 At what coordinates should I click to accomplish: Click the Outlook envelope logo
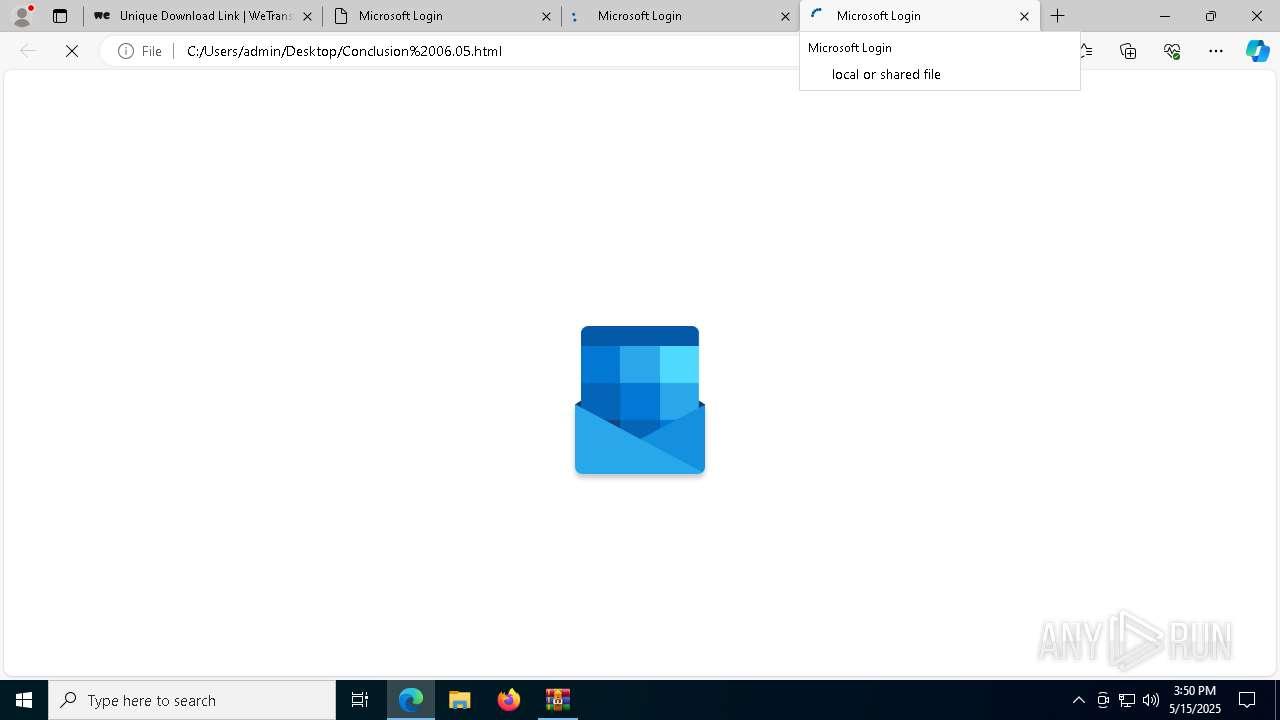640,400
